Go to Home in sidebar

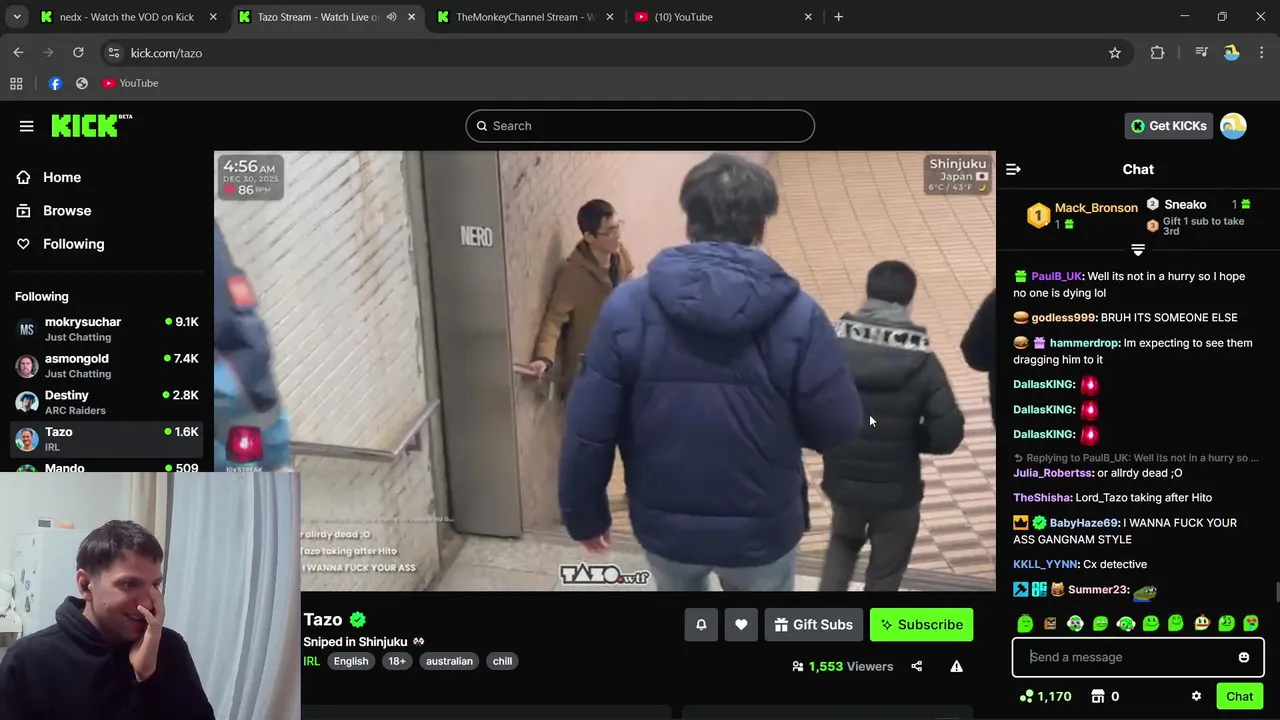[x=62, y=177]
